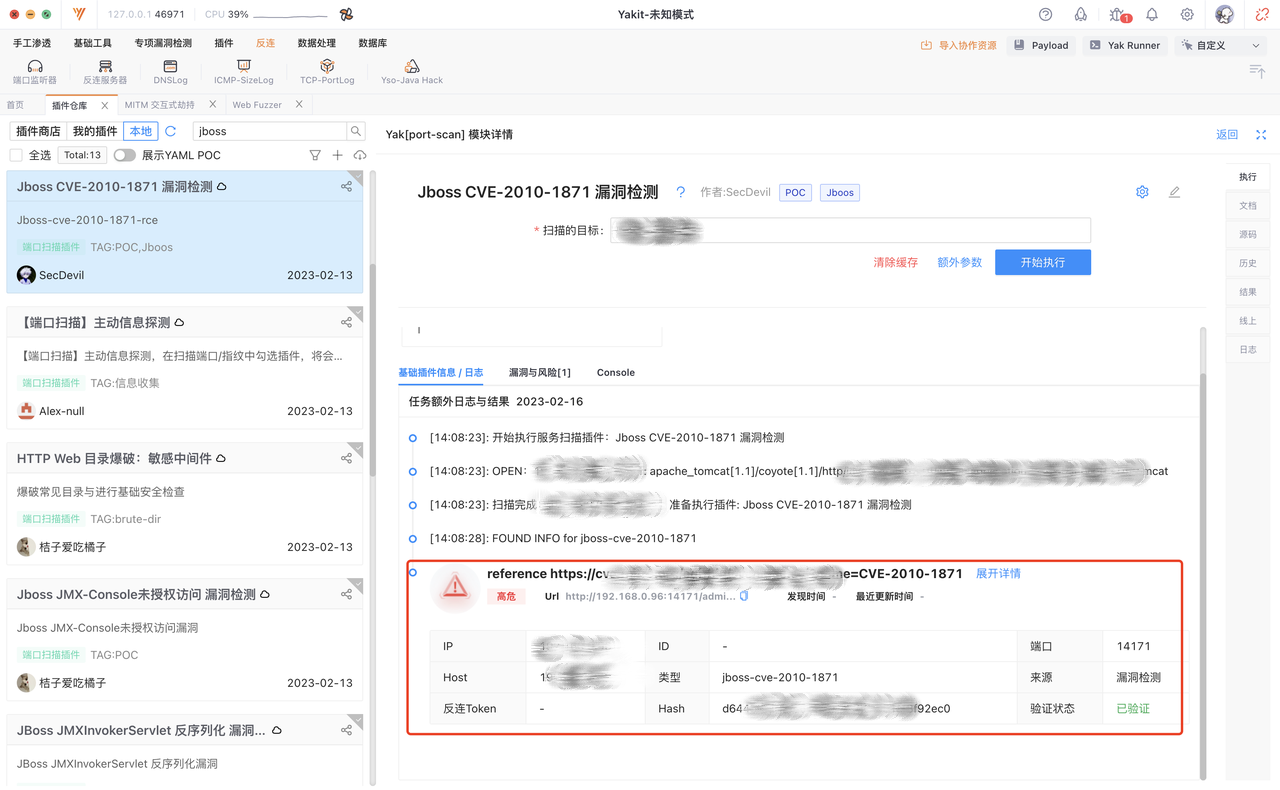Open the 基础工具 menu

(x=93, y=44)
